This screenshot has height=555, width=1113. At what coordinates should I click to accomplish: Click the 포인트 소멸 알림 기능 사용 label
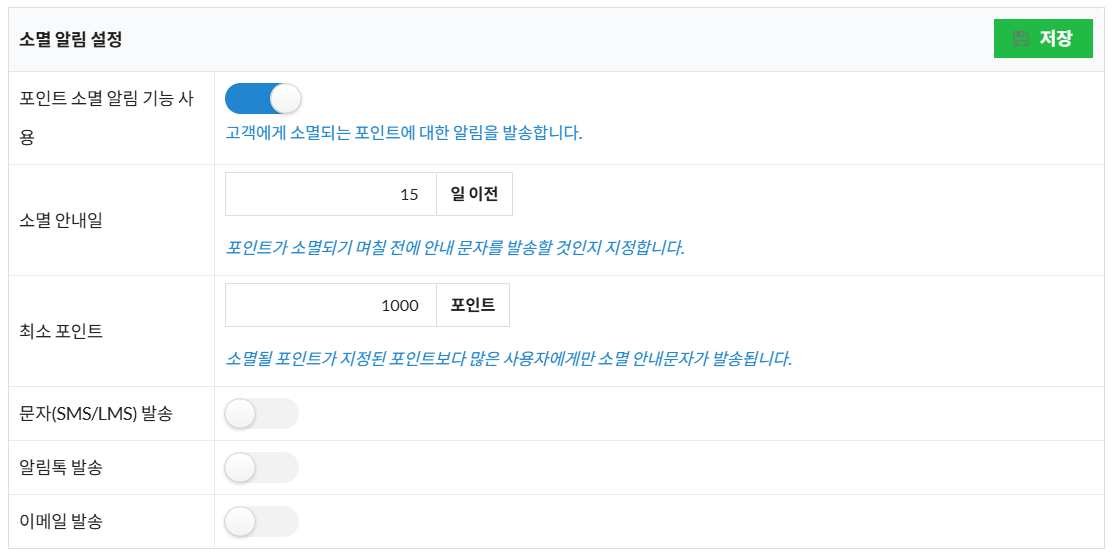107,118
